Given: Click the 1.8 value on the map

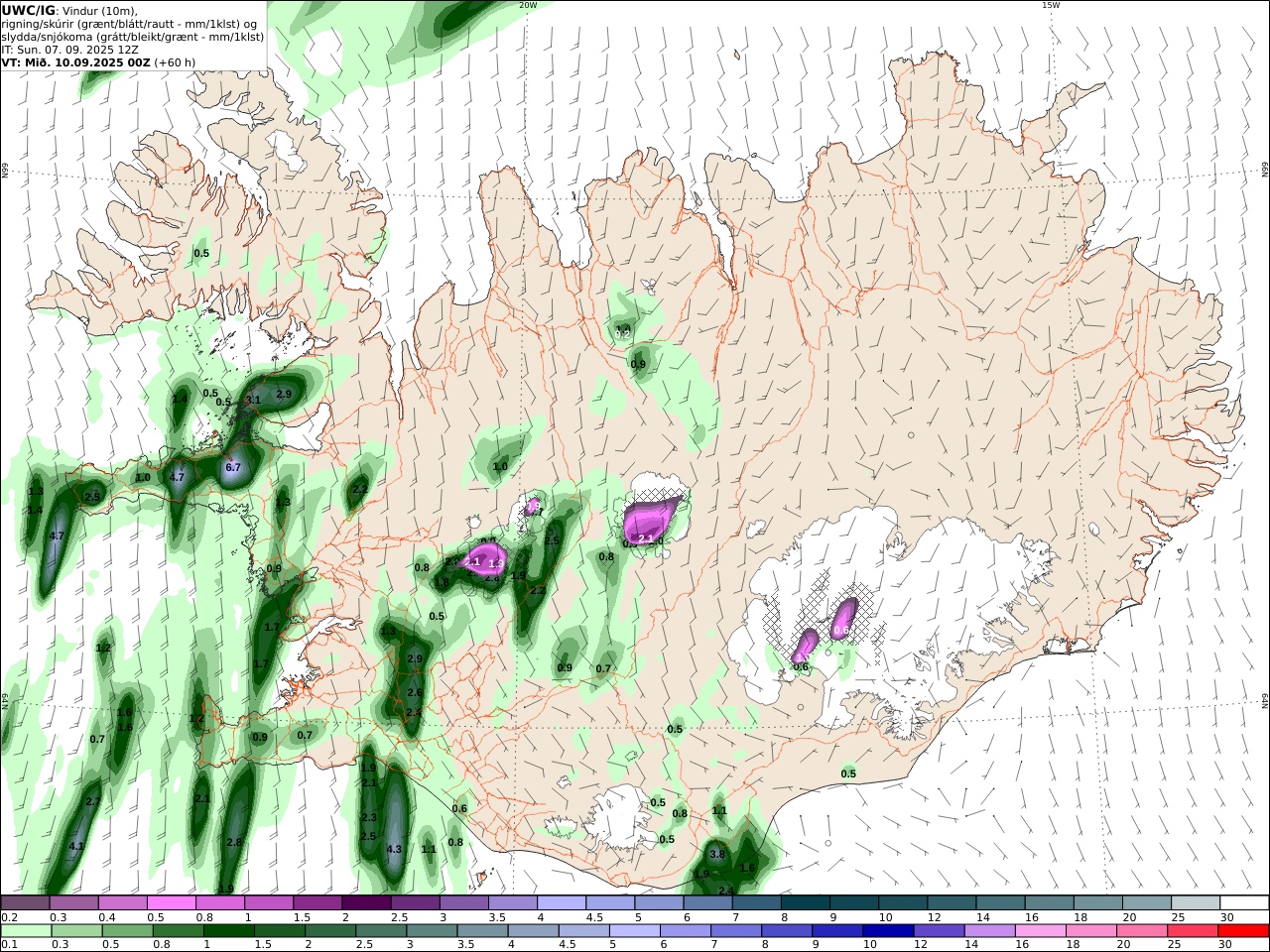Looking at the screenshot, I should (443, 582).
